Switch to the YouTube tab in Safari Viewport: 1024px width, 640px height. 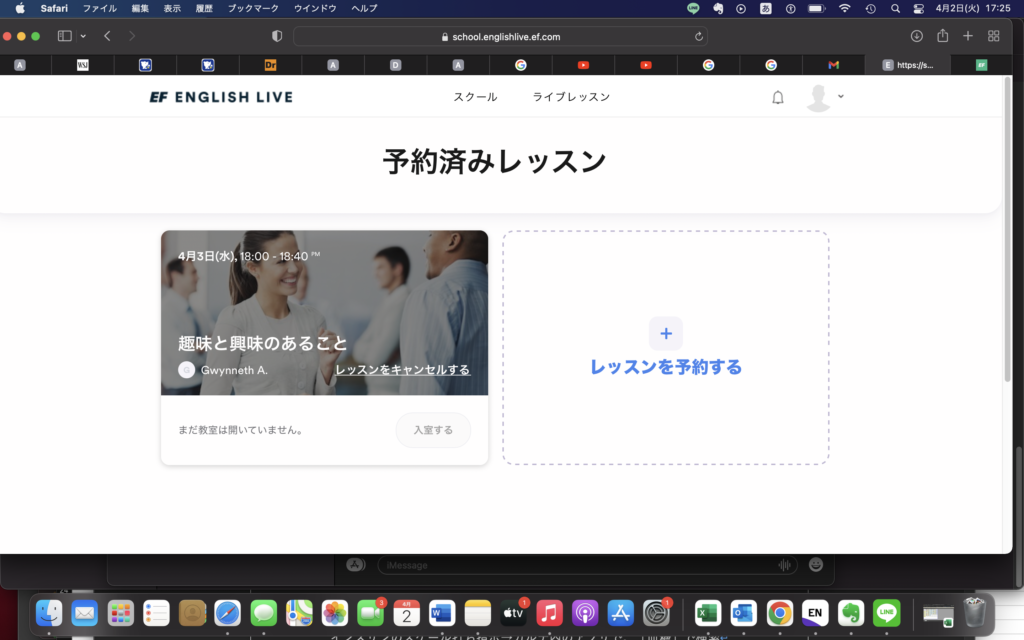[583, 64]
